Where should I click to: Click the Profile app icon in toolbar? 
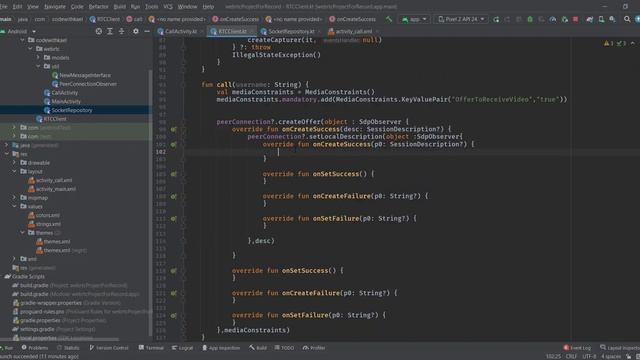pyautogui.click(x=553, y=19)
